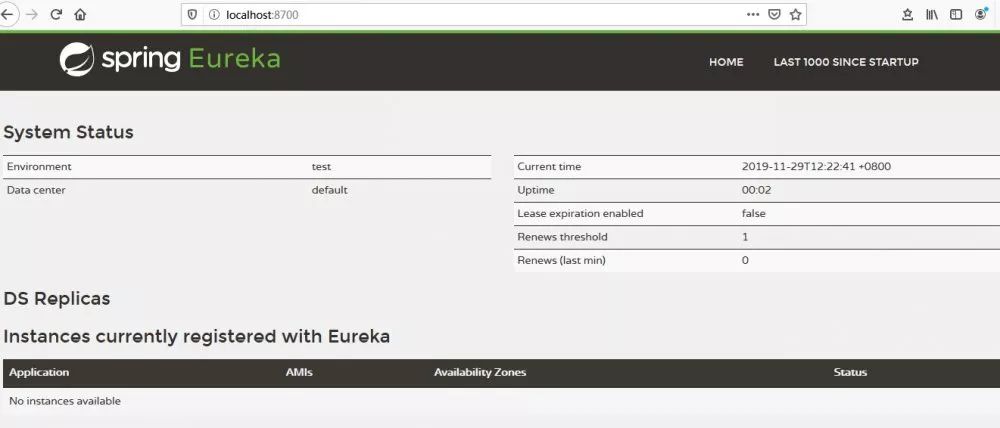Save page to Pocket icon
This screenshot has height=428, width=1000.
775,15
